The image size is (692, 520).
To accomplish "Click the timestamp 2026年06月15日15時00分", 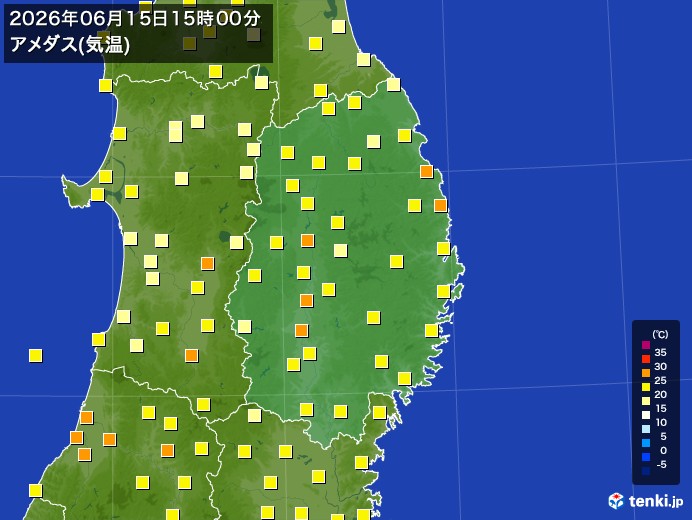I will (x=135, y=19).
